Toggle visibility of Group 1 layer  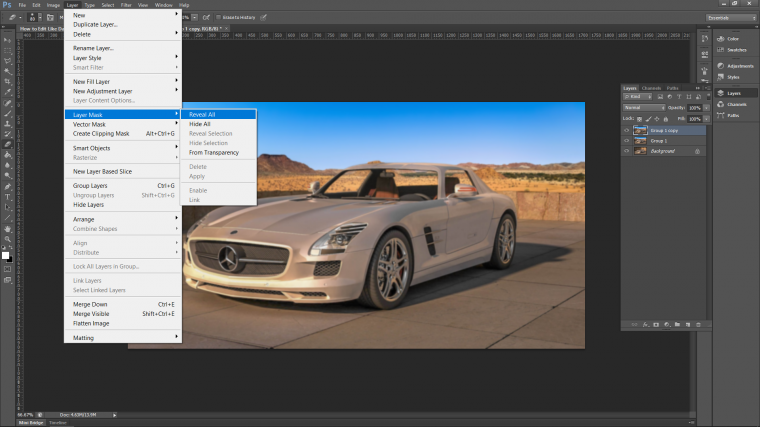[626, 141]
